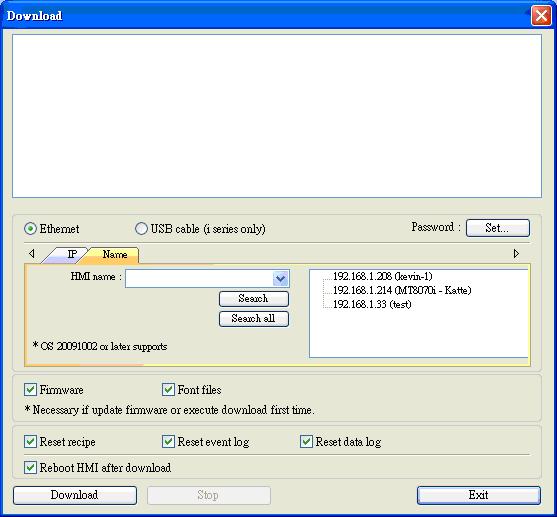
Task: Open the HMI name dropdown arrow
Action: click(281, 278)
